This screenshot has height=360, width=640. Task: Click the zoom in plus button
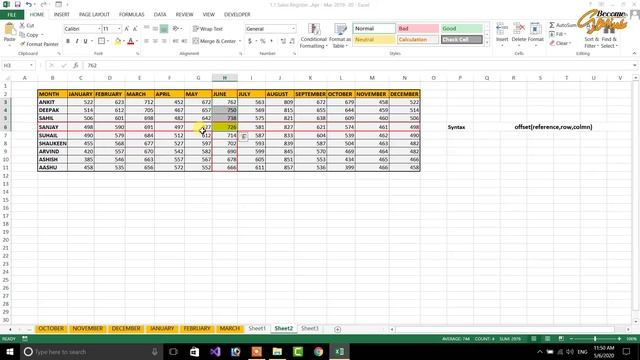coord(619,339)
